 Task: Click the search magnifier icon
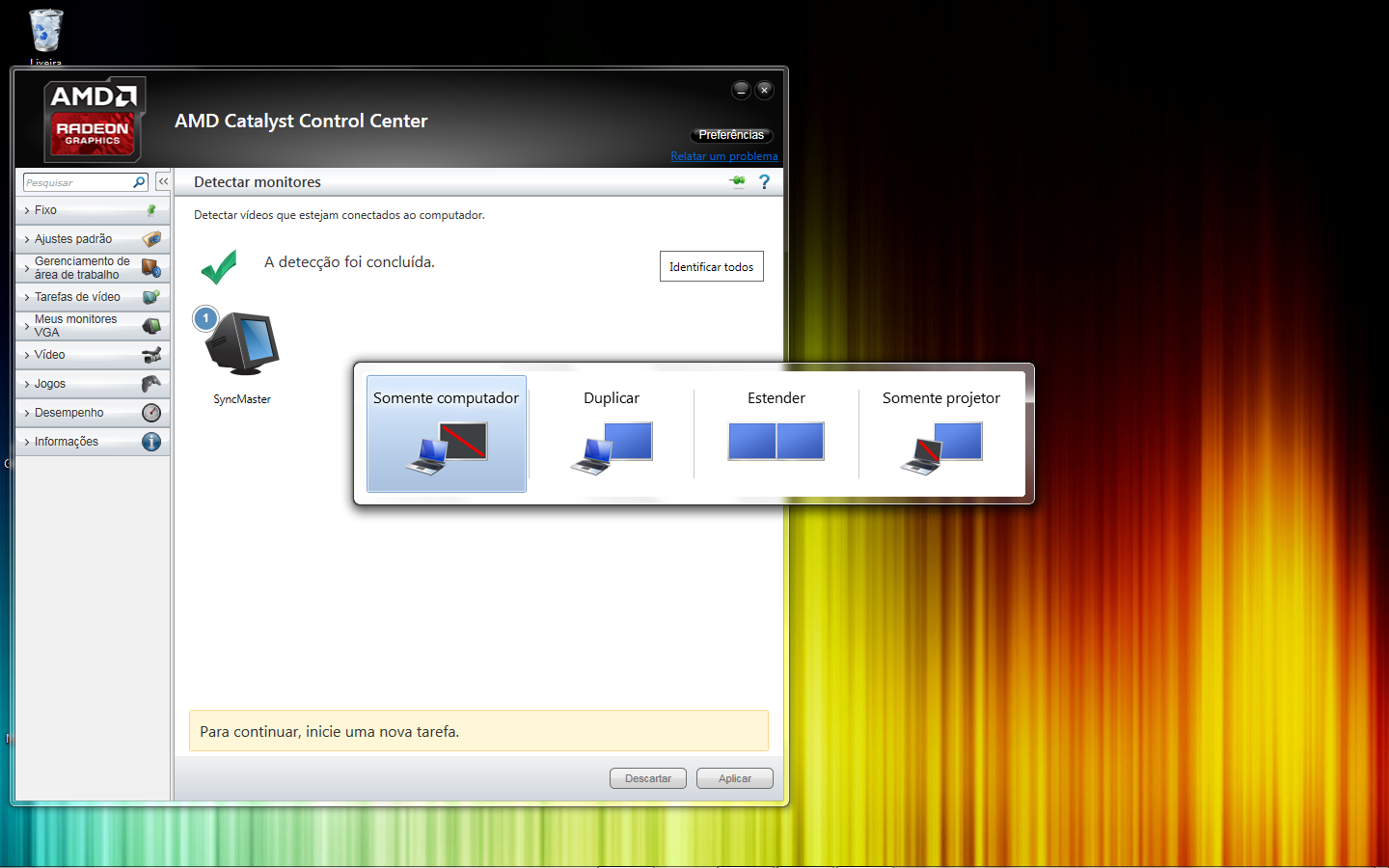coord(139,181)
